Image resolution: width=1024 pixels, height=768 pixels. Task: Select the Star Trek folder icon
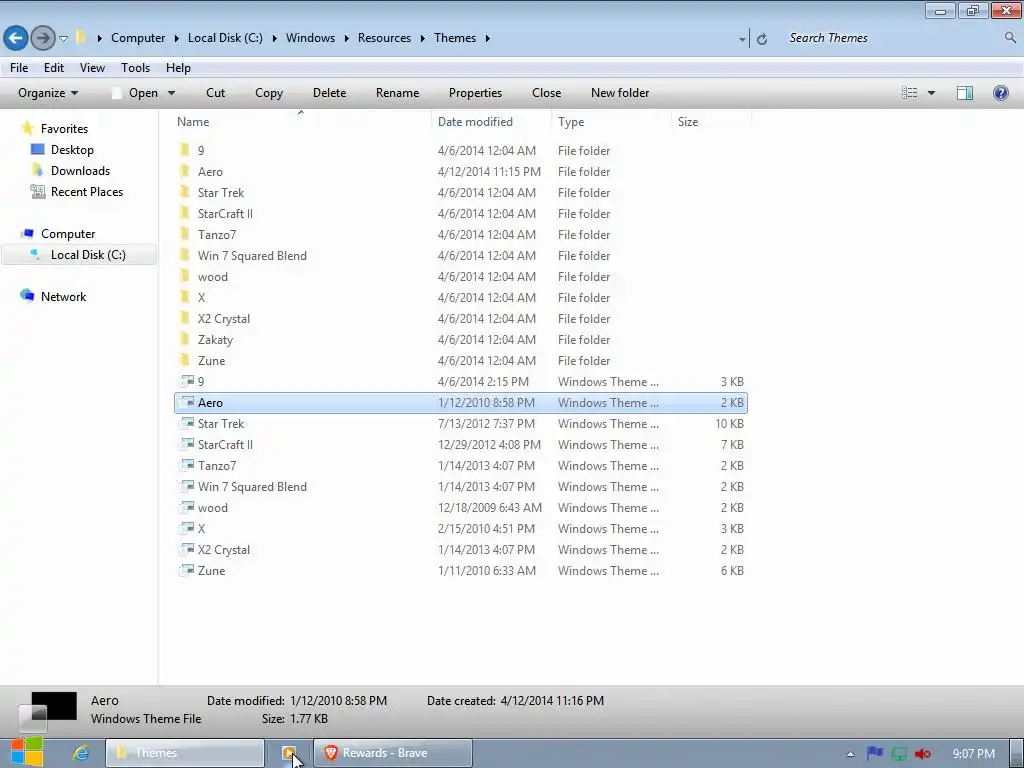(x=185, y=193)
